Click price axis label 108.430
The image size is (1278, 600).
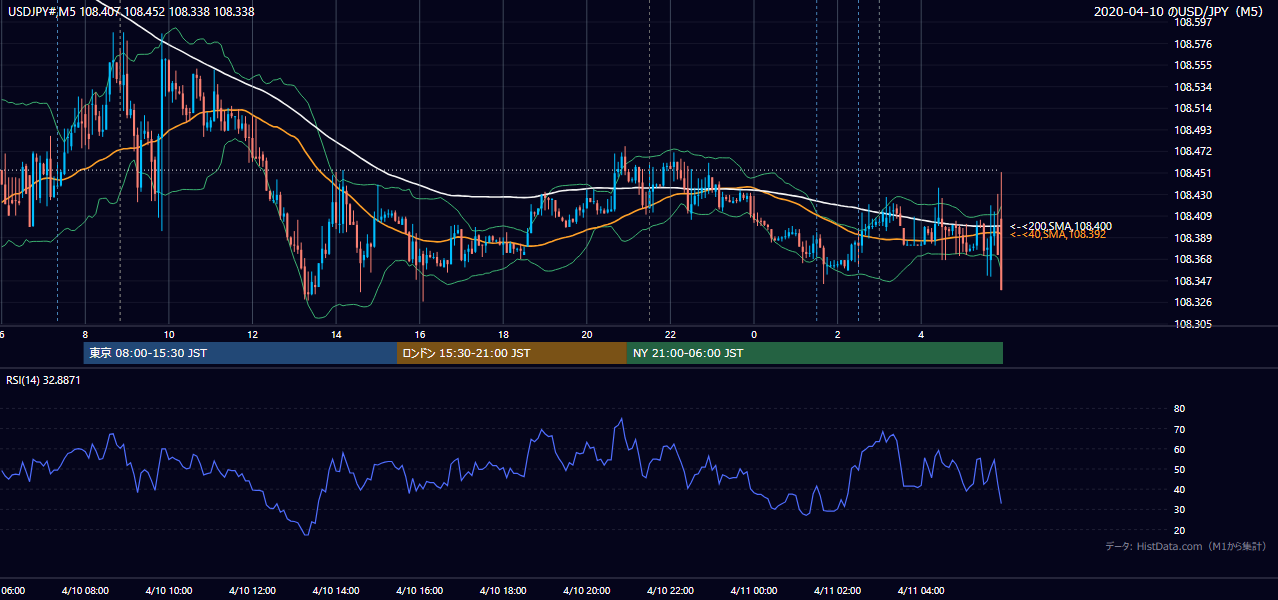click(x=1194, y=195)
